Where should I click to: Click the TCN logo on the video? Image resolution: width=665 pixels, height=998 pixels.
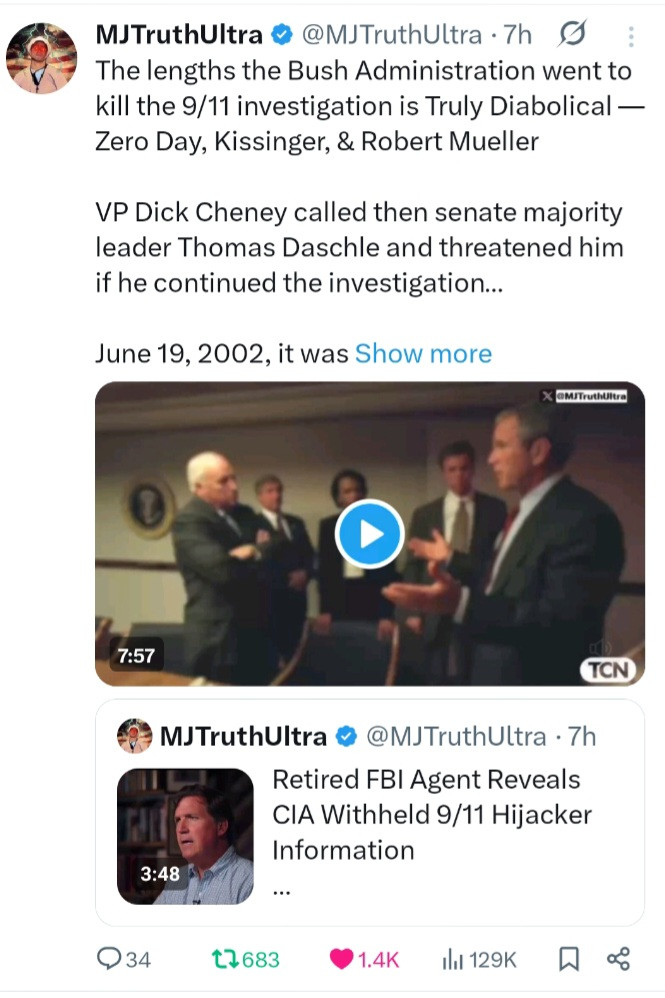tap(609, 669)
